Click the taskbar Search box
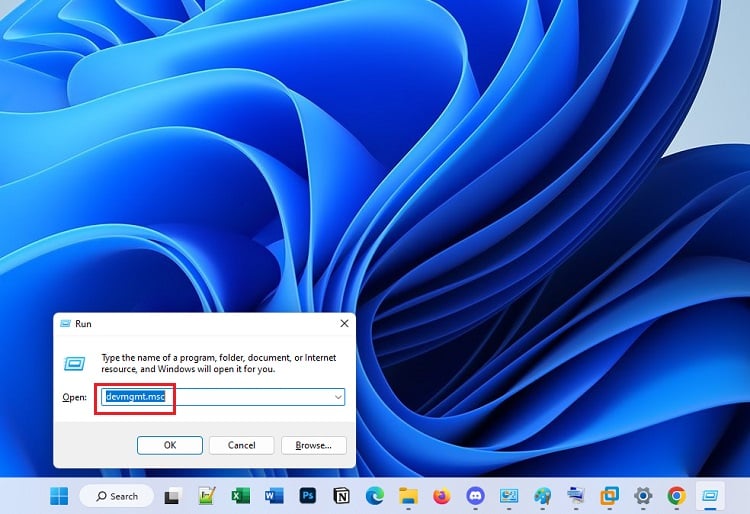 click(x=117, y=496)
